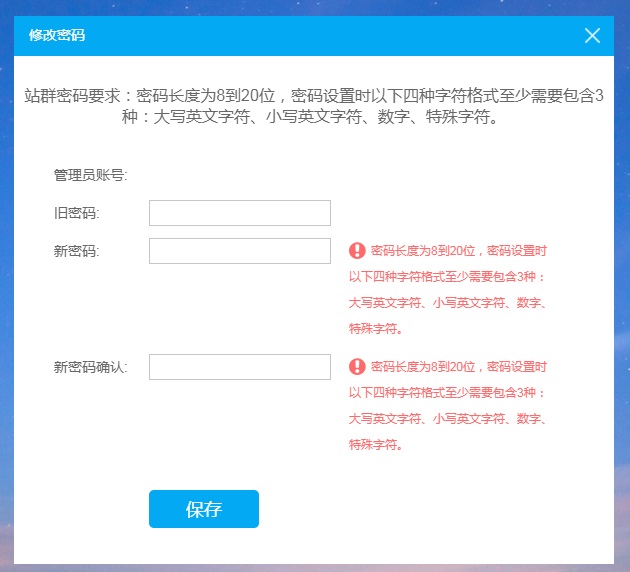
Task: Focus the 新密码确认 input field
Action: click(x=239, y=367)
